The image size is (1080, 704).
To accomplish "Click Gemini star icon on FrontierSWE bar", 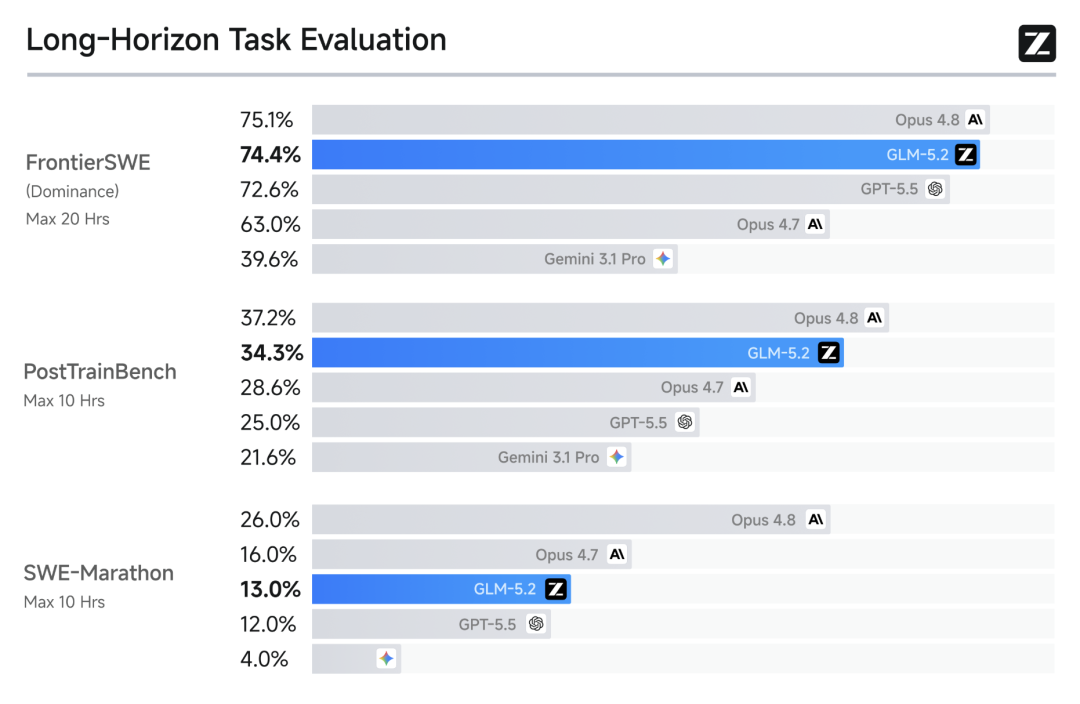I will (x=663, y=259).
